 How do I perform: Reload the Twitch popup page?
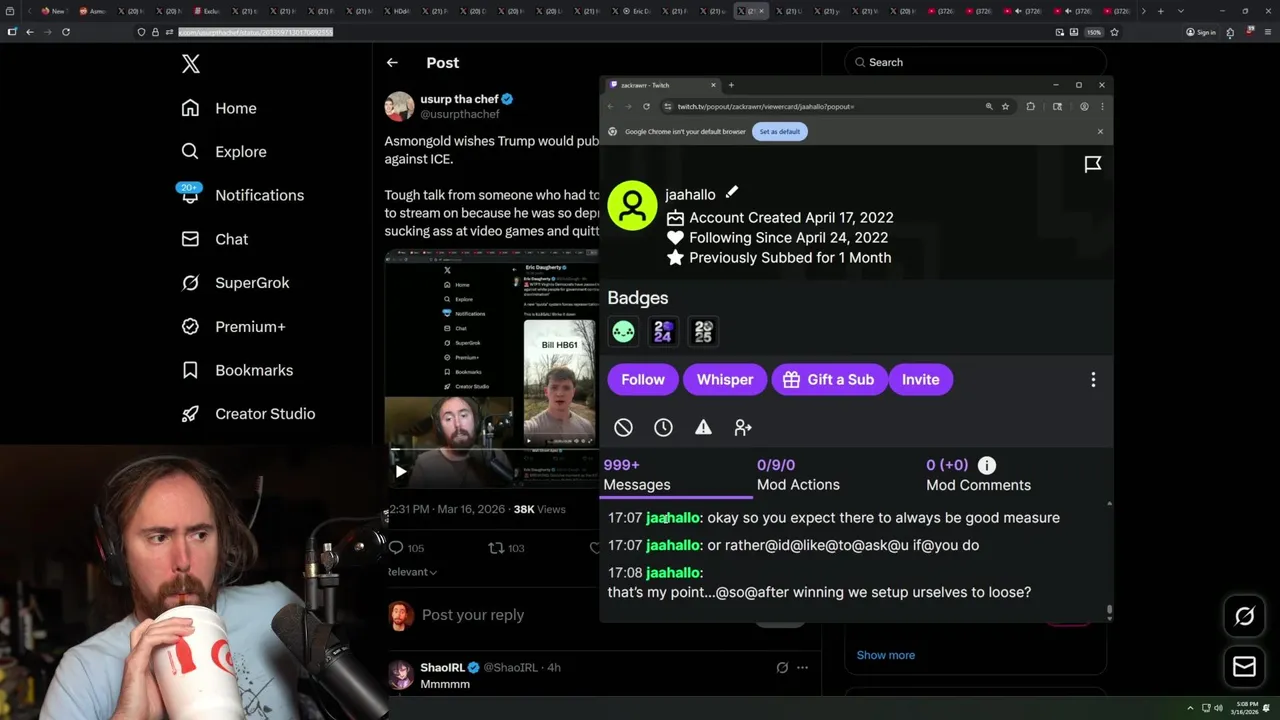646,106
